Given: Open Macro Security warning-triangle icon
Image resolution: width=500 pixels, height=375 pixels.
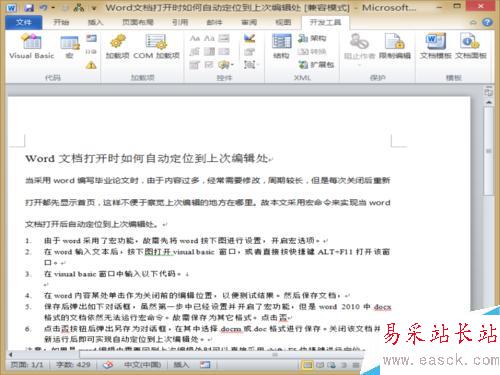Looking at the screenshot, I should coord(91,65).
